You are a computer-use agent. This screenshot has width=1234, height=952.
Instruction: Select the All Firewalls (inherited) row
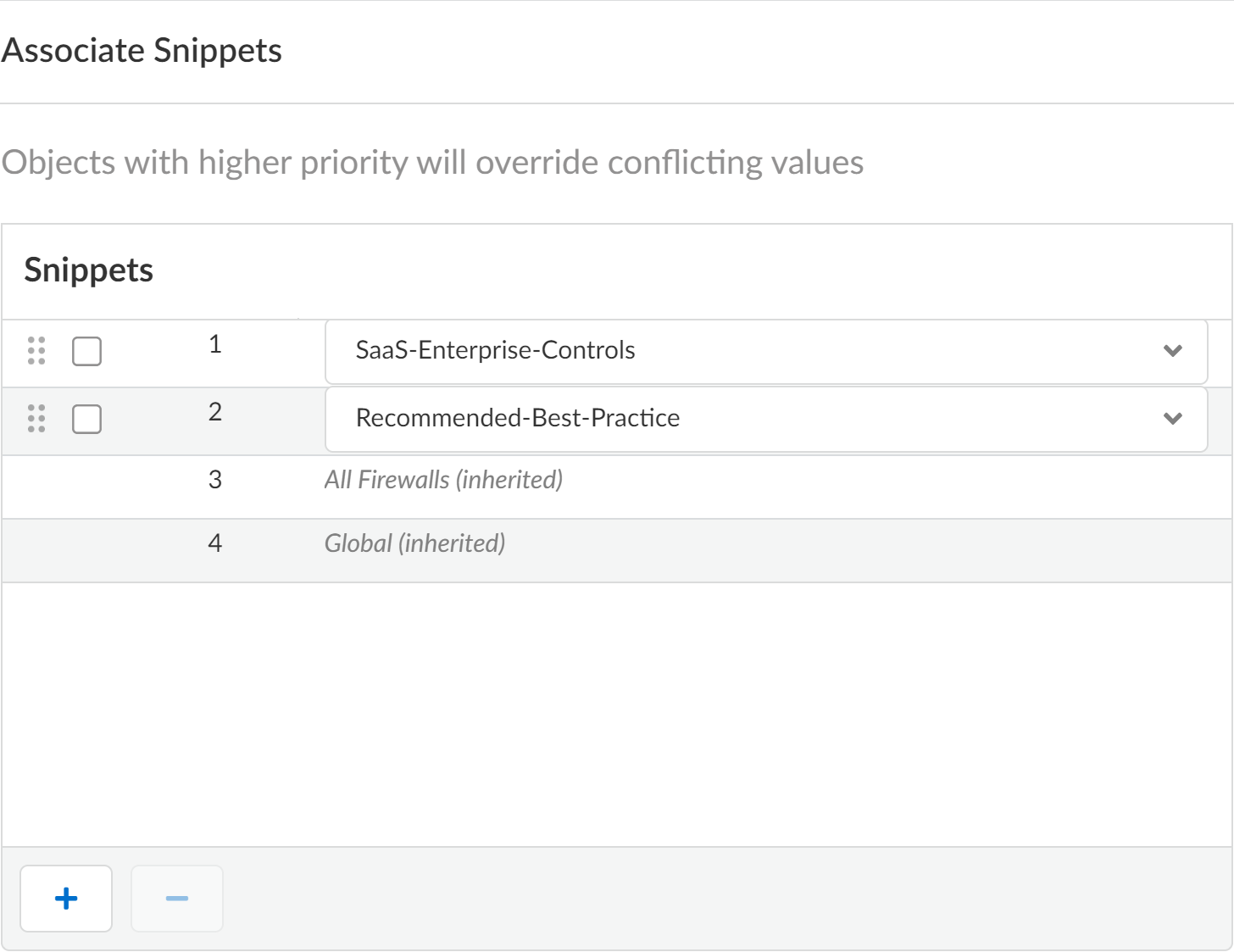(443, 480)
